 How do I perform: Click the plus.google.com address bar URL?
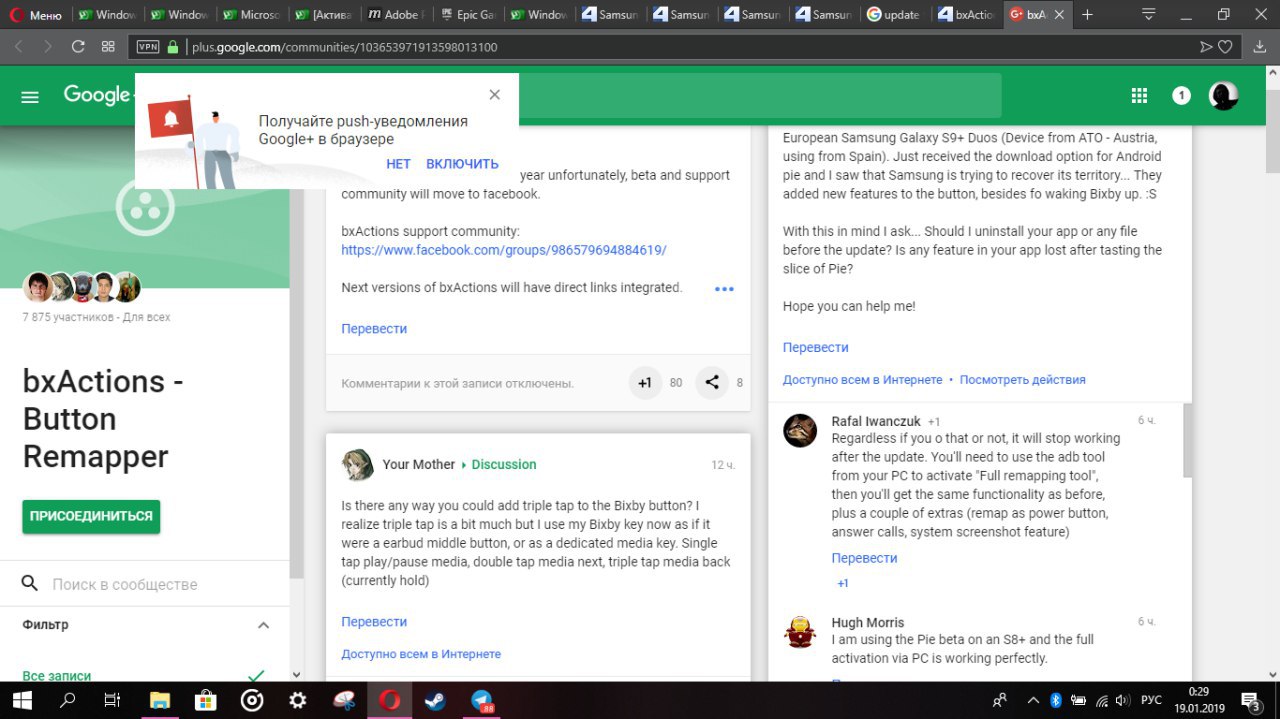coord(345,47)
